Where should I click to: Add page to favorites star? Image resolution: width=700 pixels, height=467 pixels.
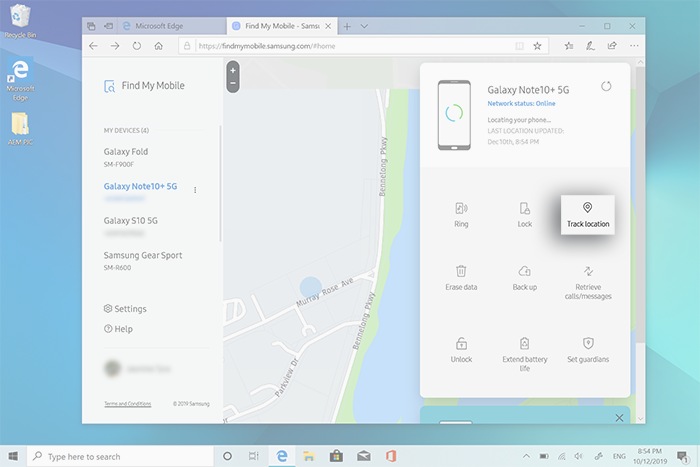[538, 46]
